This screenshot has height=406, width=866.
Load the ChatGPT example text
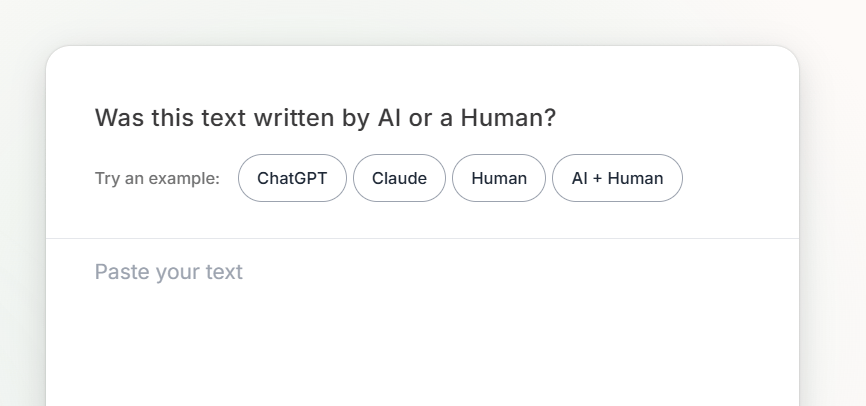[292, 178]
